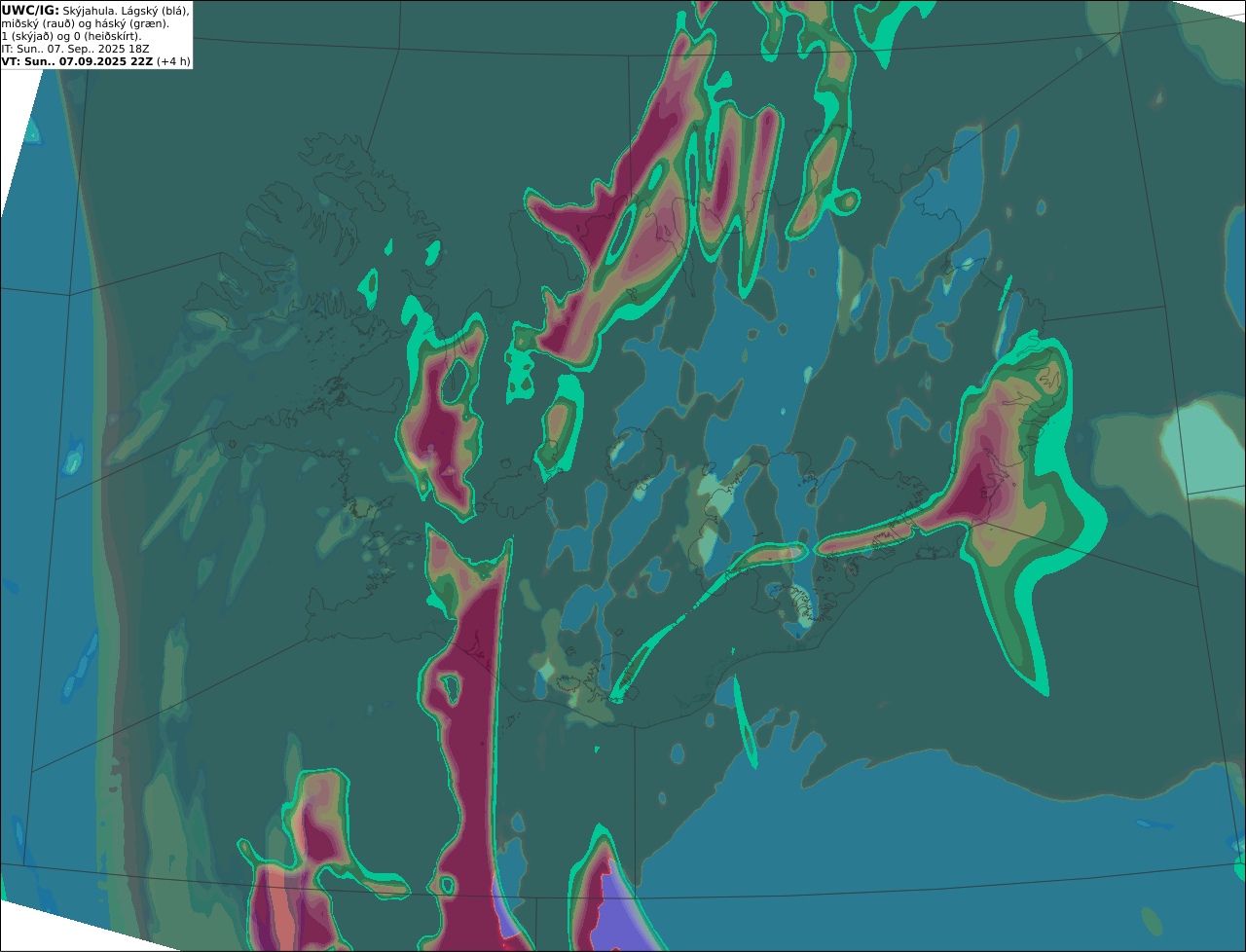Click the "(+4 h)" forecast offset text
This screenshot has width=1246, height=952.
(173, 61)
